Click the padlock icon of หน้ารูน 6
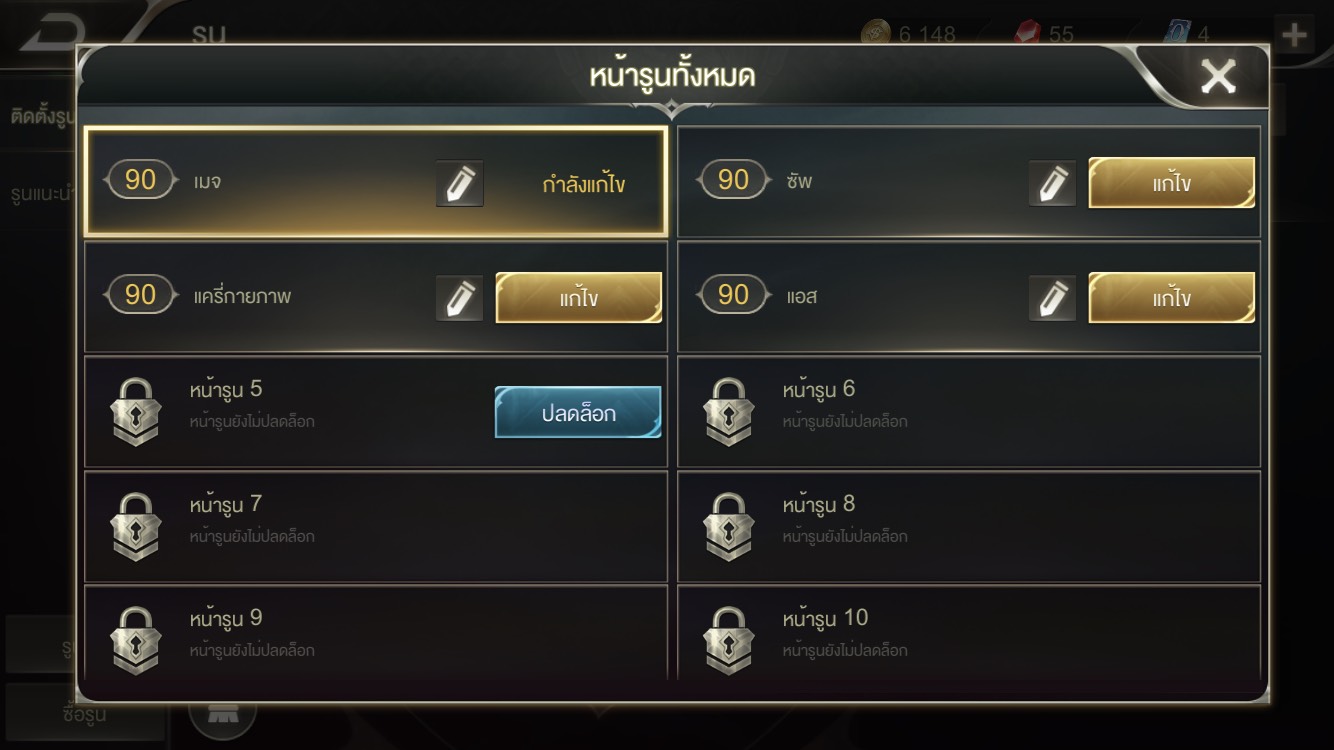The width and height of the screenshot is (1334, 750). (x=728, y=411)
